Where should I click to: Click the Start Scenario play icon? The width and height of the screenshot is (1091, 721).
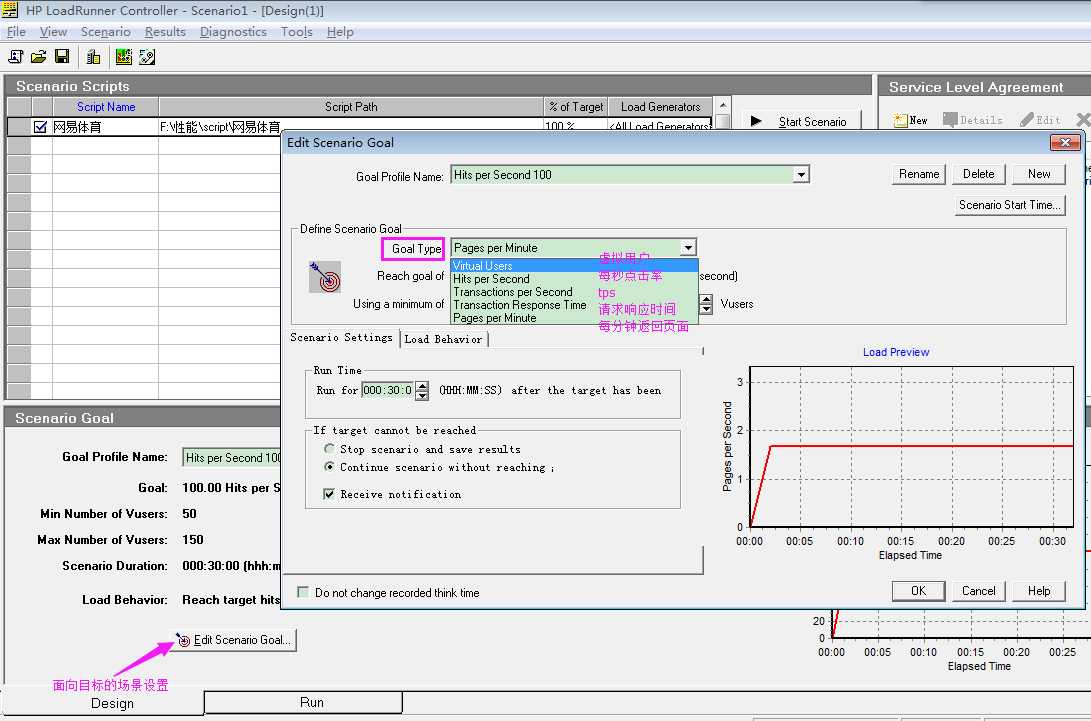coord(756,121)
